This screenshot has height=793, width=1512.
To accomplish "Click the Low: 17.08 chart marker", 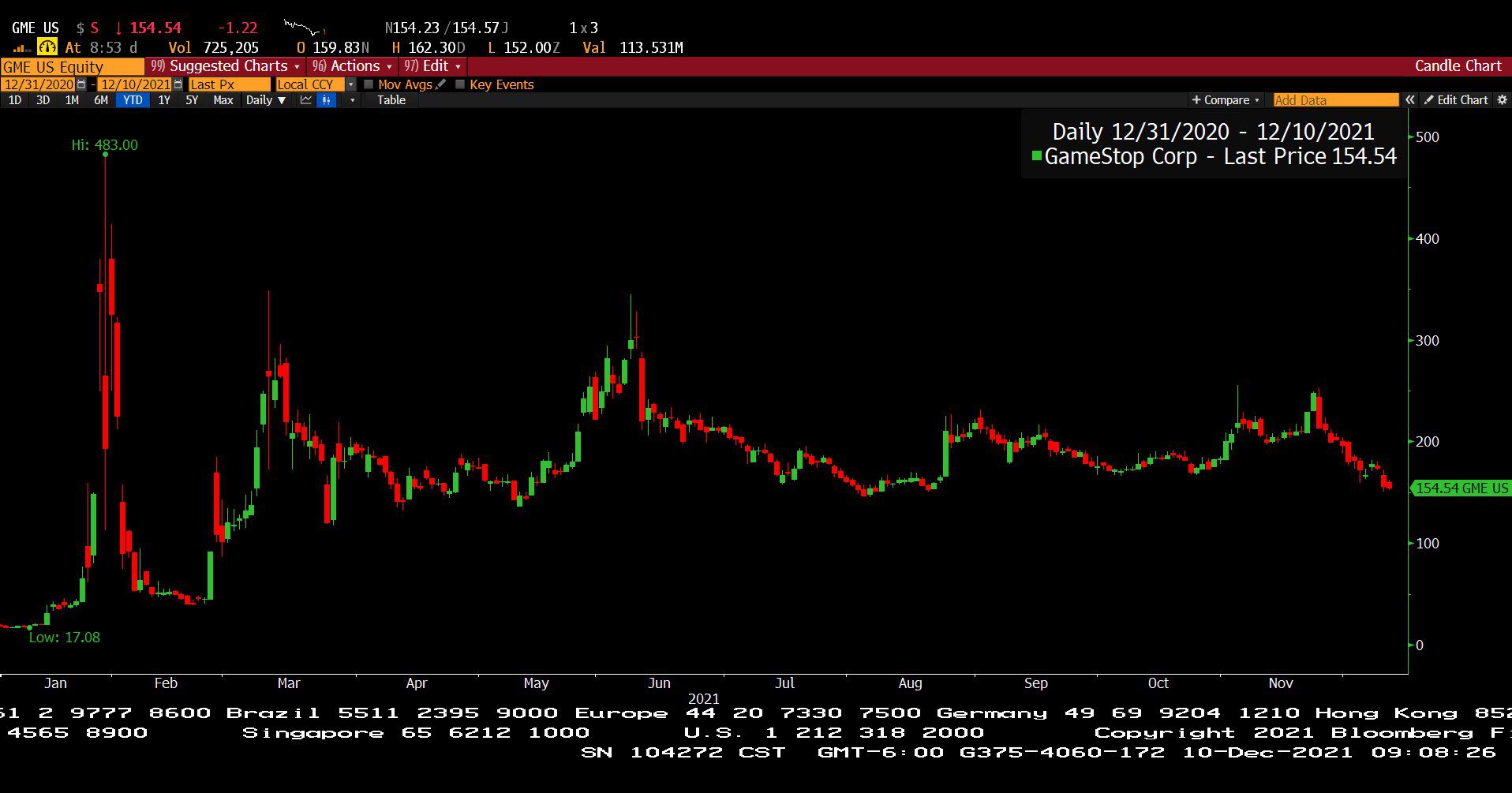I will coord(65,638).
